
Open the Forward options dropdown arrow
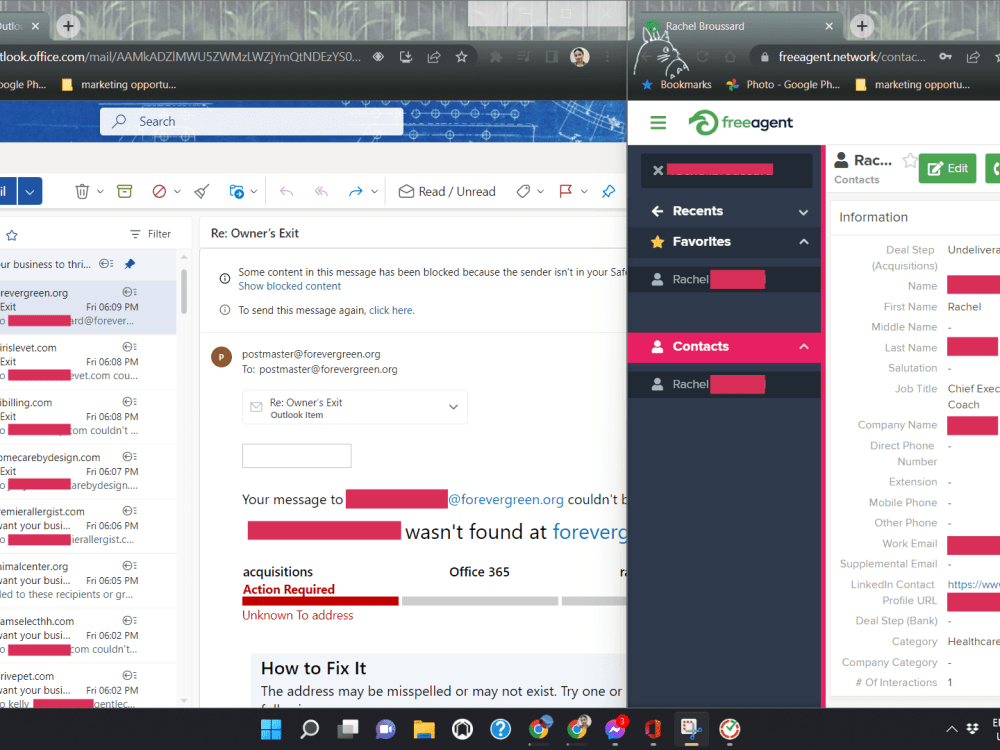click(374, 191)
